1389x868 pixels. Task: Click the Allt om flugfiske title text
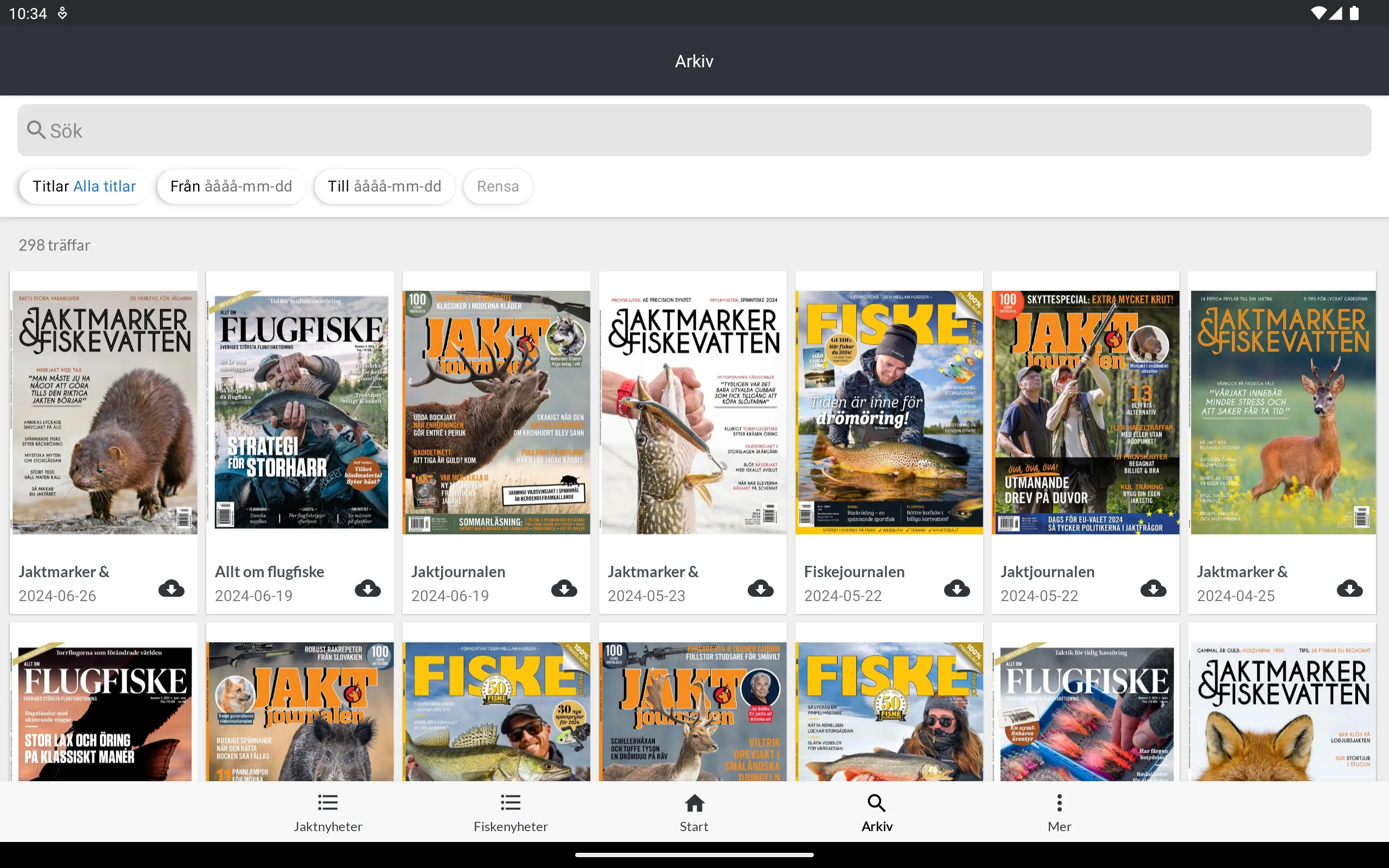pyautogui.click(x=269, y=572)
